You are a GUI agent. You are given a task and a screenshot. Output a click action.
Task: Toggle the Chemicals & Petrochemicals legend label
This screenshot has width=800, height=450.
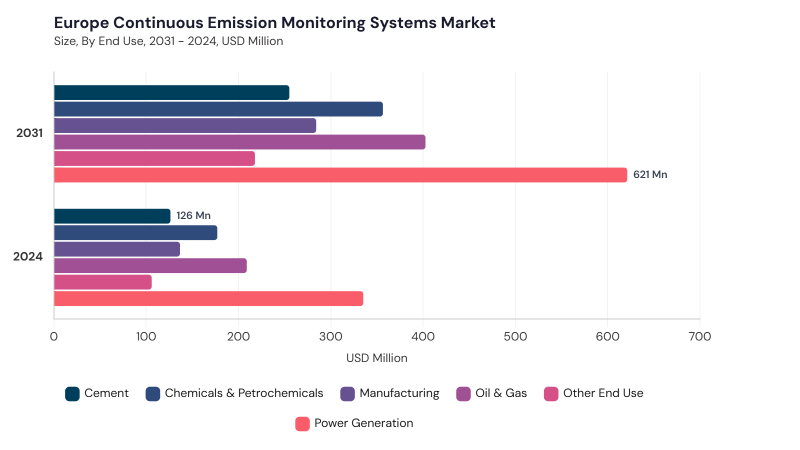coord(244,393)
